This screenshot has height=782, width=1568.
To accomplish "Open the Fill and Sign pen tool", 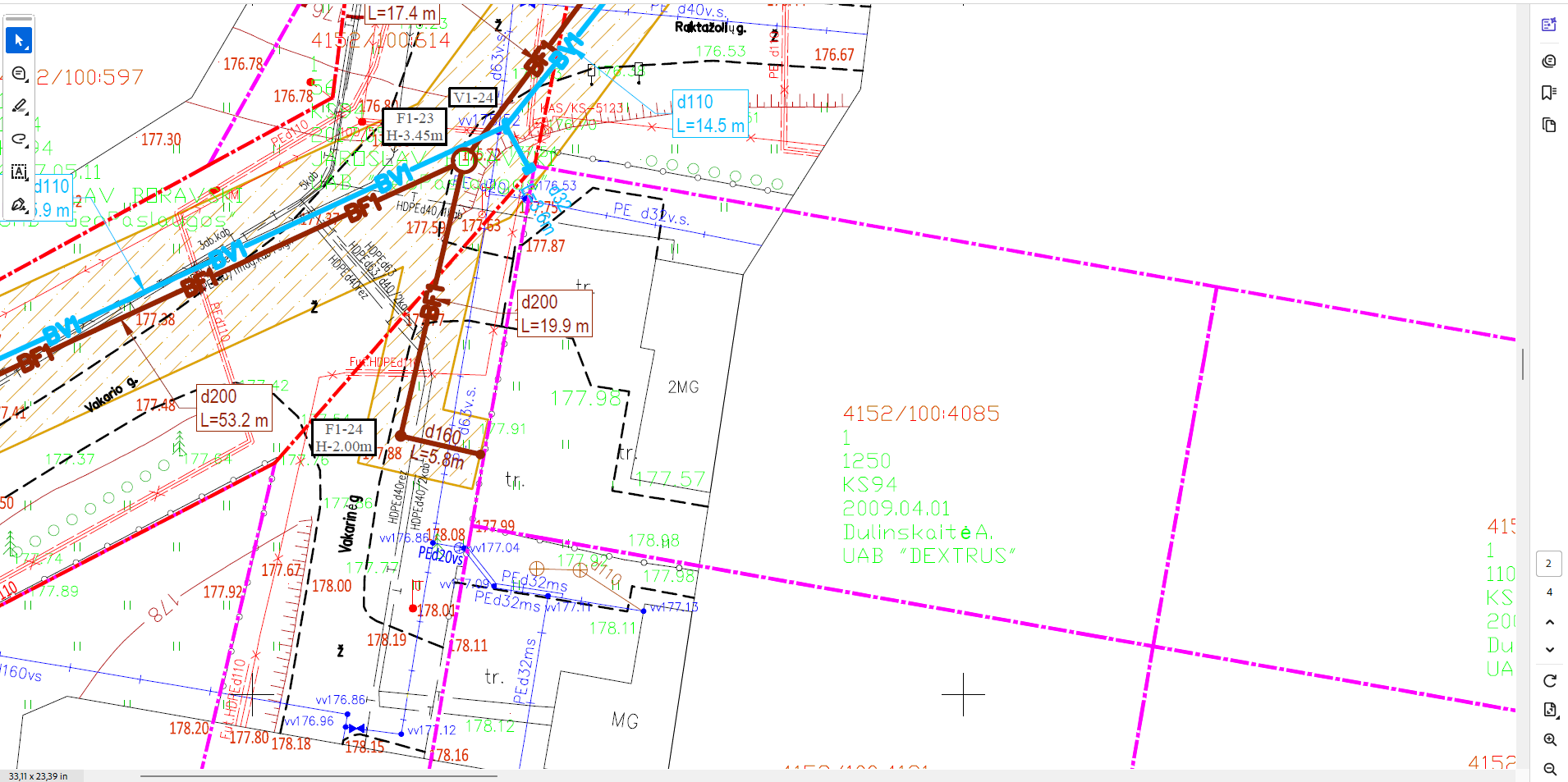I will tap(19, 204).
